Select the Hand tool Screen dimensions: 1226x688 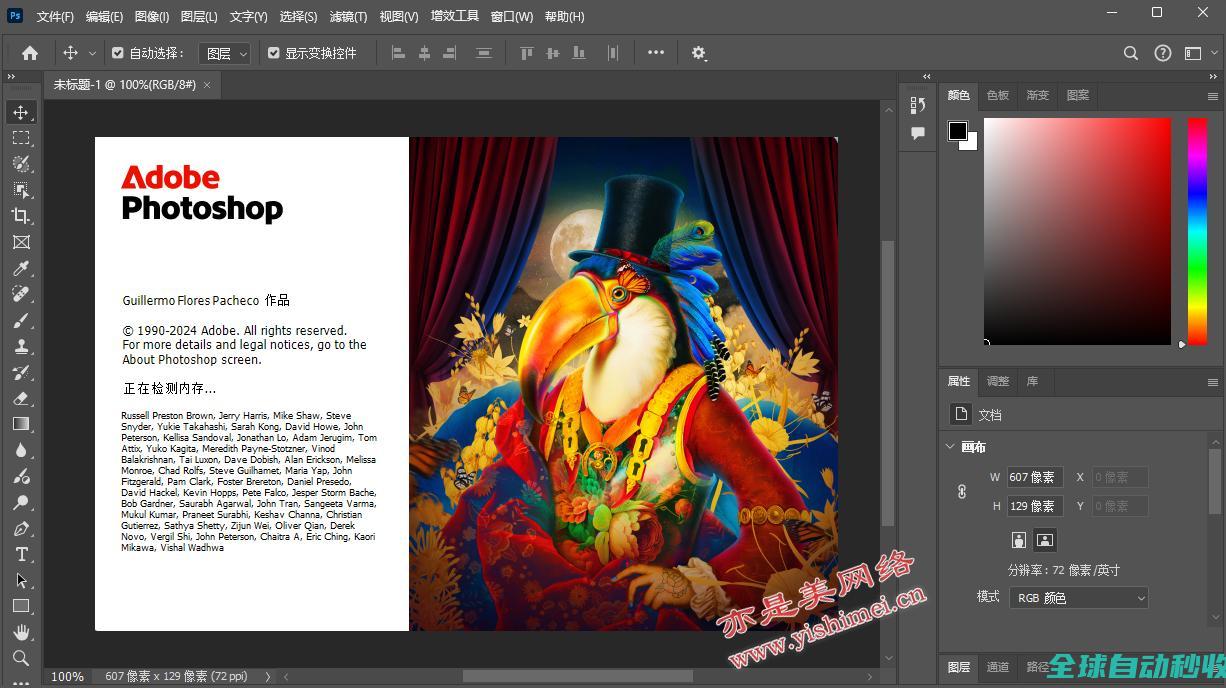[x=21, y=632]
